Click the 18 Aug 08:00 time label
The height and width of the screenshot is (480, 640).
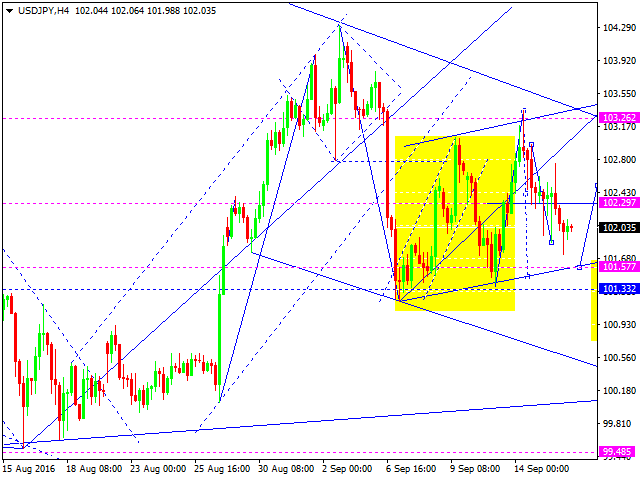94,469
